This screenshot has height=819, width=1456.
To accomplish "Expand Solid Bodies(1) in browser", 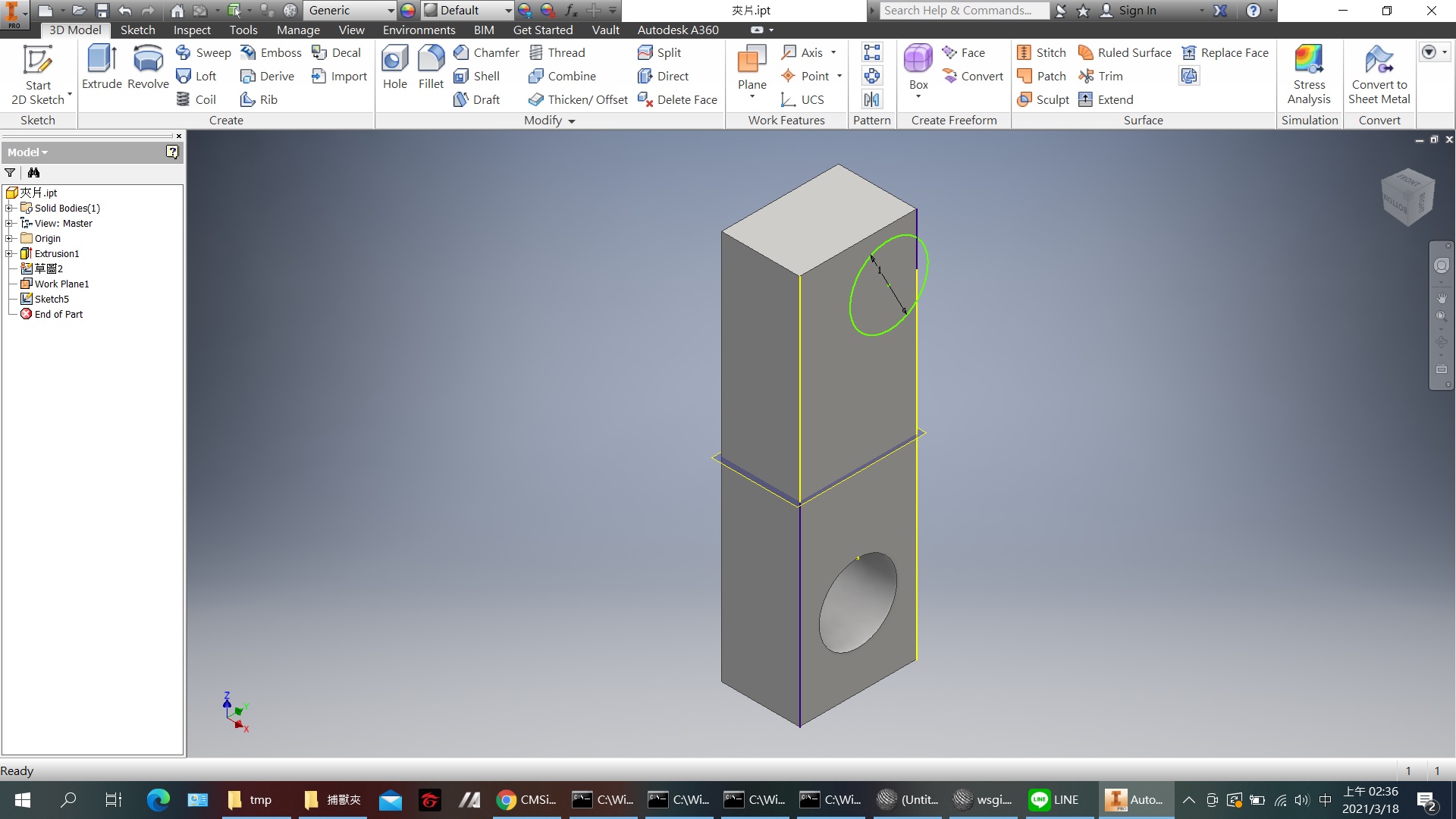I will pyautogui.click(x=9, y=208).
